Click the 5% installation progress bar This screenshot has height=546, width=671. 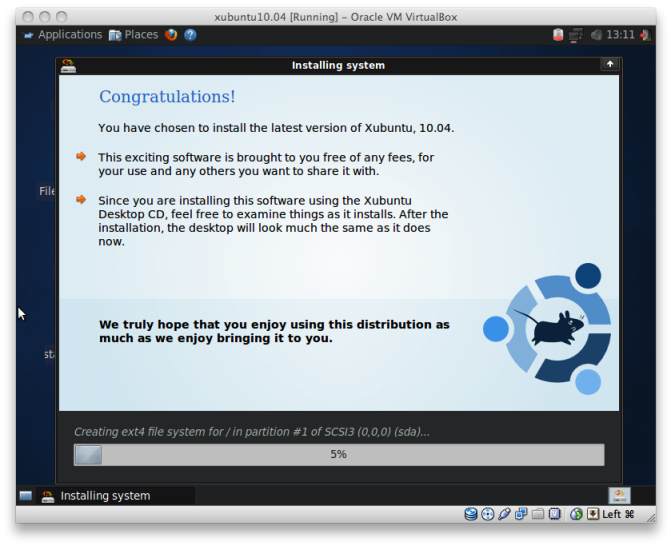tap(339, 454)
